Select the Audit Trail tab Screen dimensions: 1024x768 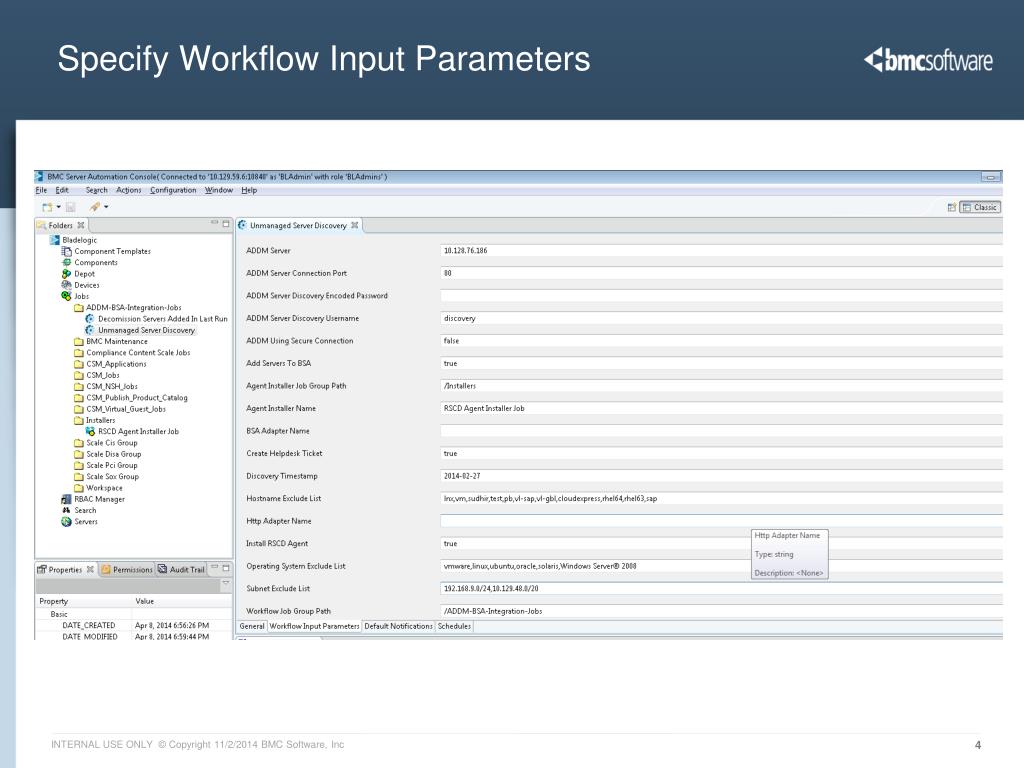pyautogui.click(x=182, y=569)
